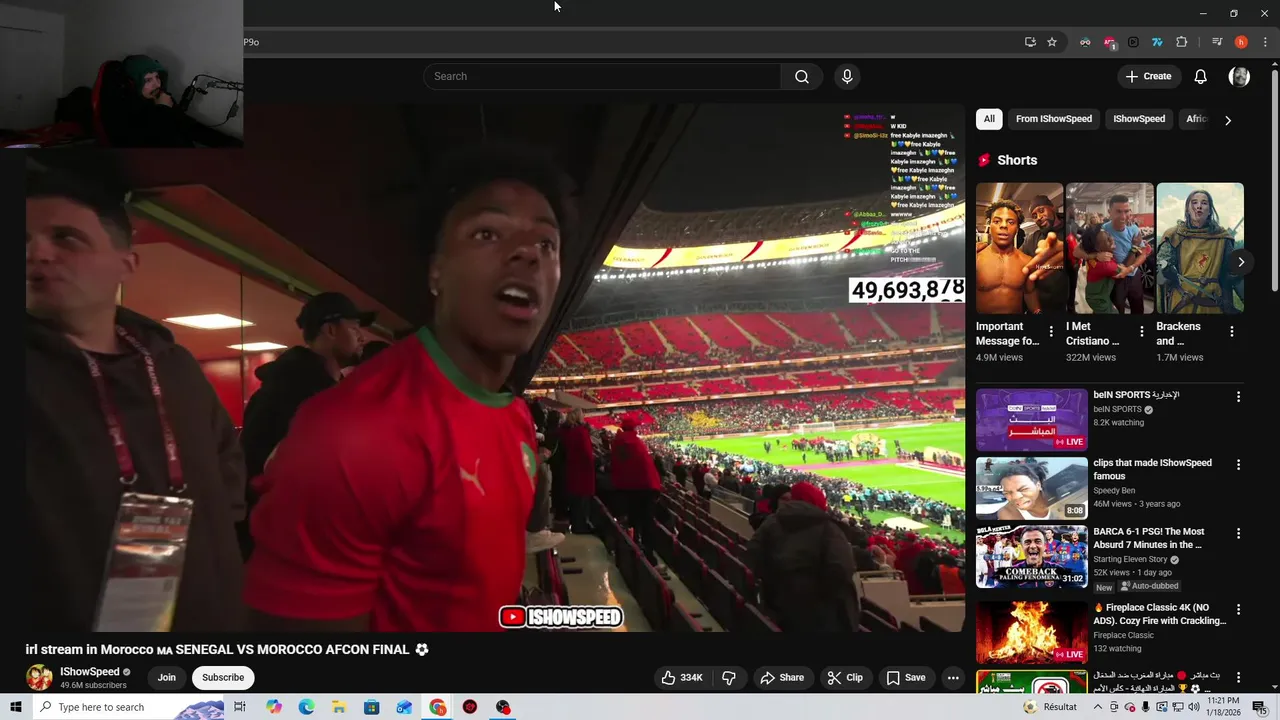This screenshot has width=1280, height=720.
Task: Open the Chrome three-dot menu
Action: (1265, 42)
